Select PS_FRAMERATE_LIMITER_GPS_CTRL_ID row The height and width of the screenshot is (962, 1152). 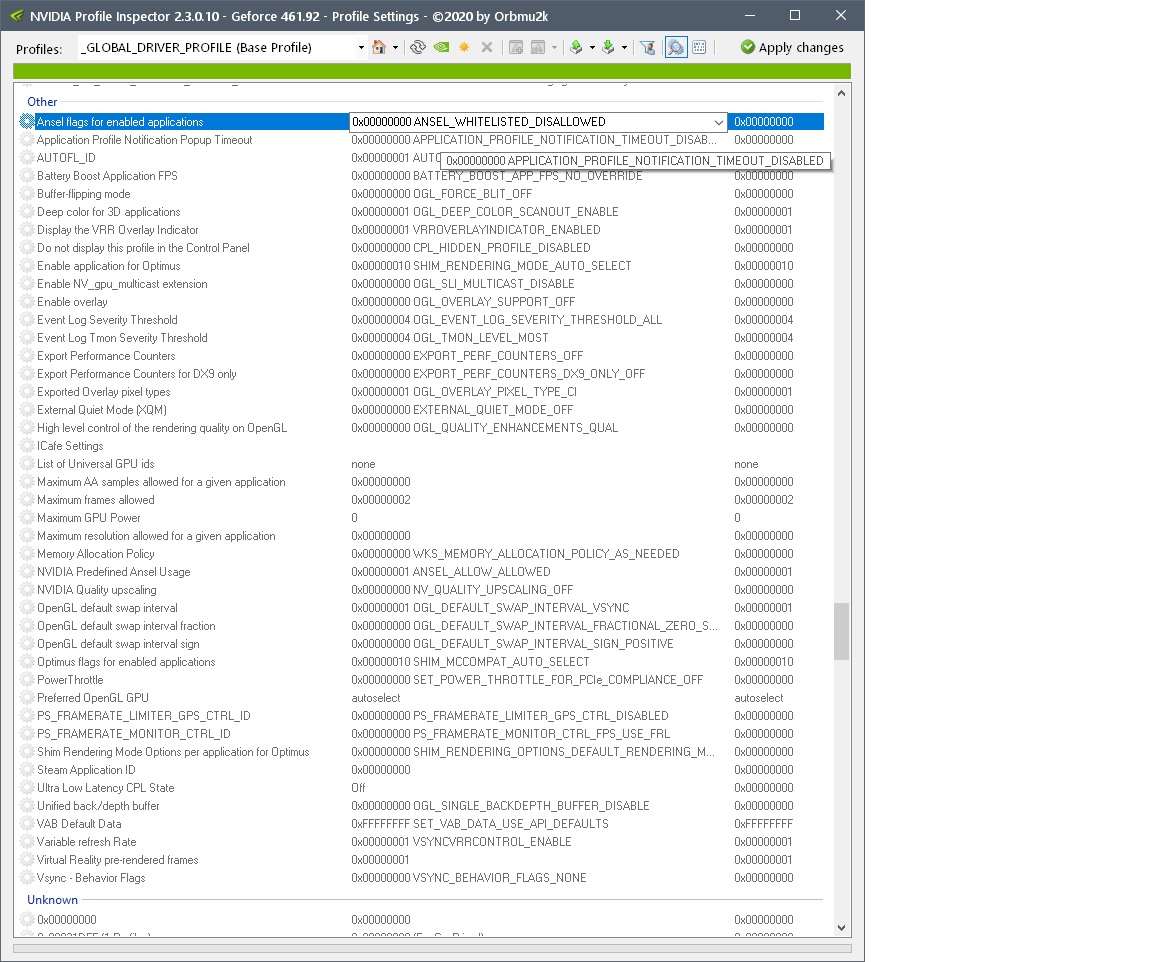[421, 716]
